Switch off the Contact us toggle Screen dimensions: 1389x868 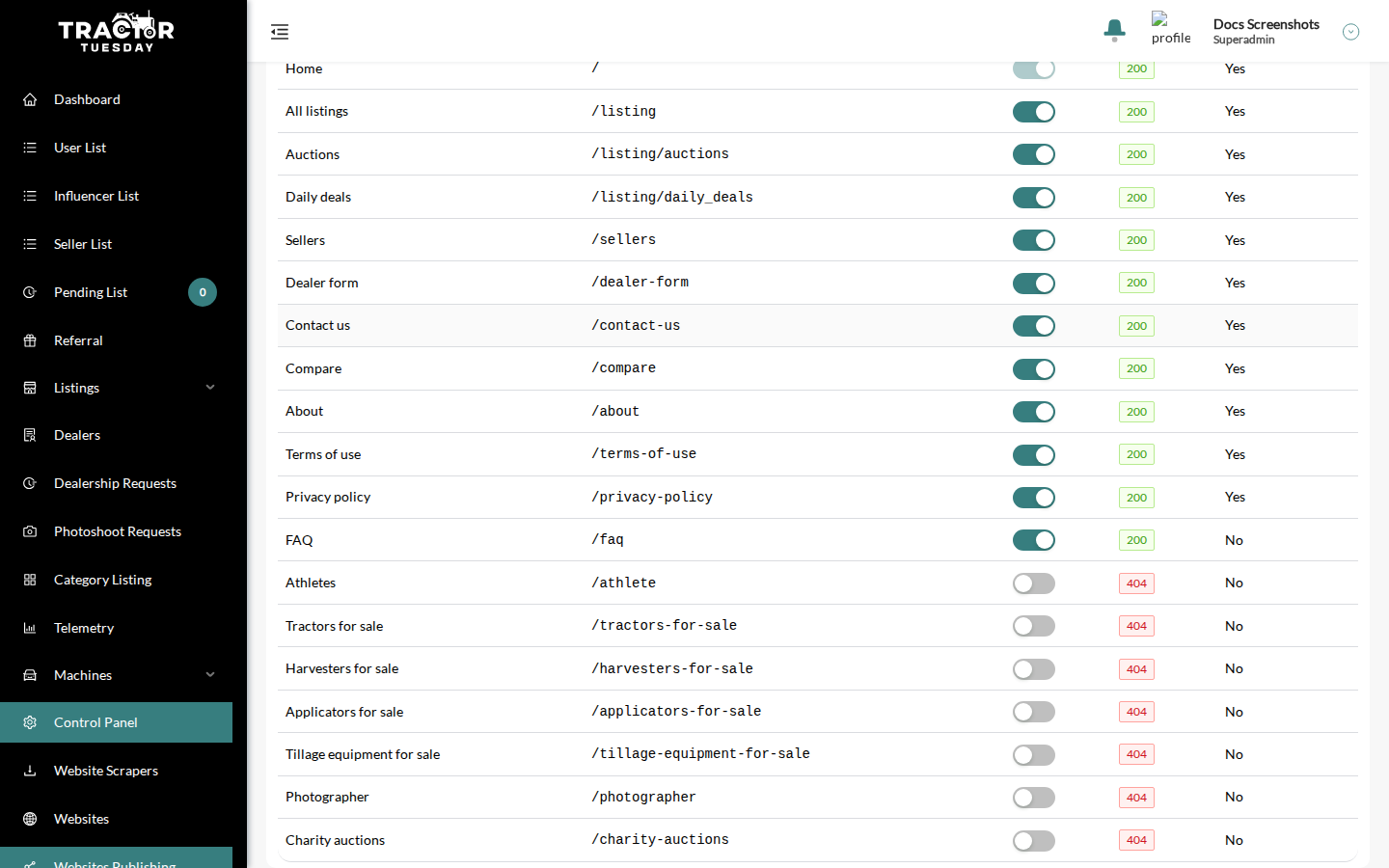(x=1034, y=326)
